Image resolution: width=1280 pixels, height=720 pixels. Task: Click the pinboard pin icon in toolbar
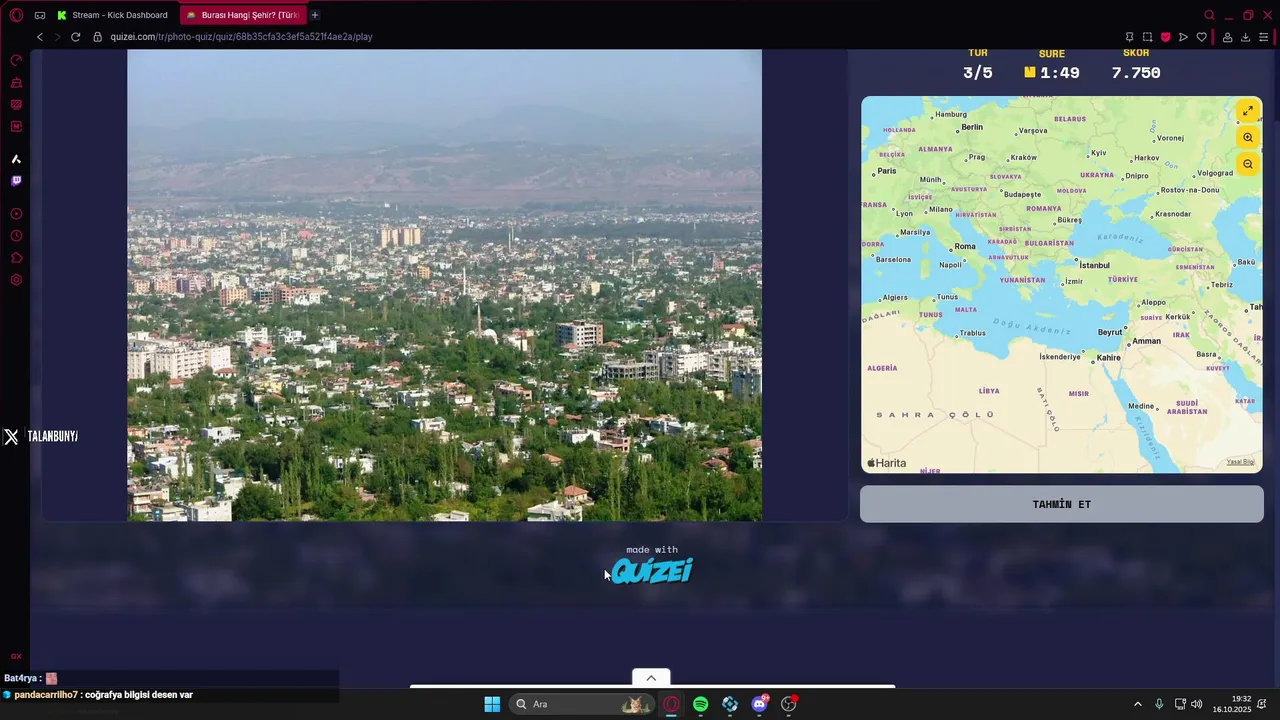(x=1129, y=37)
